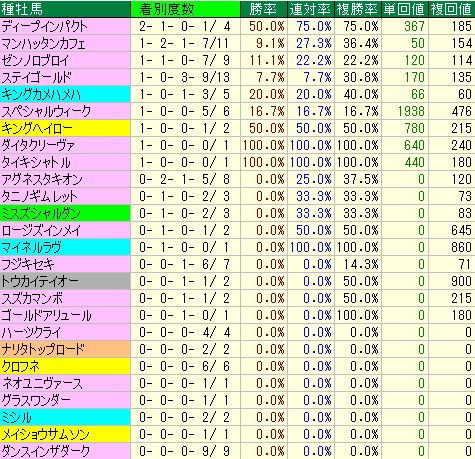
Task: Click ディープインパクト 単回値 367
Action: pos(414,26)
